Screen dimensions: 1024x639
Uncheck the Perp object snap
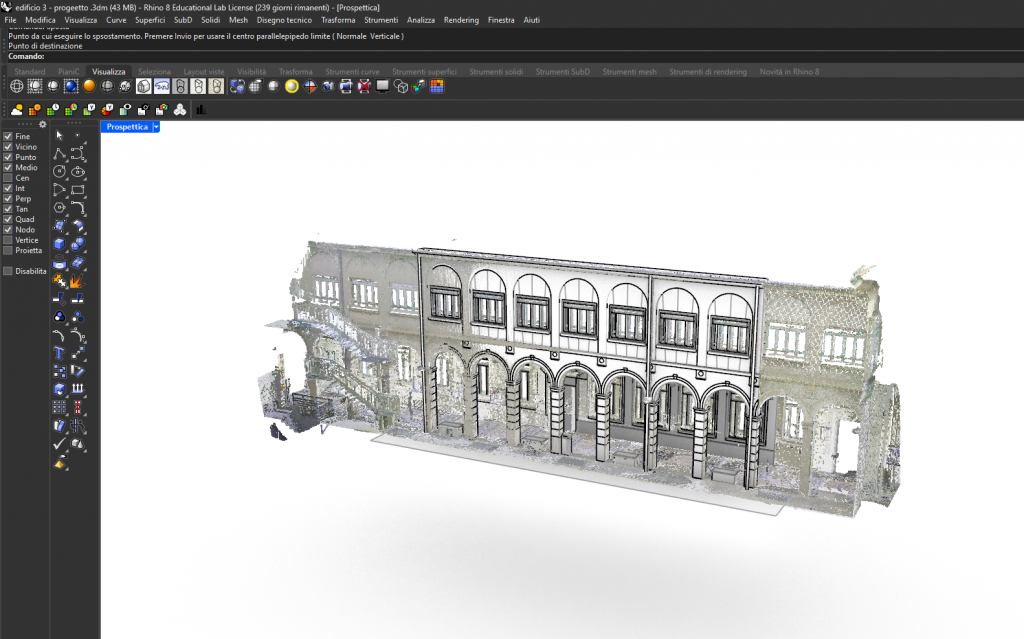(x=8, y=199)
